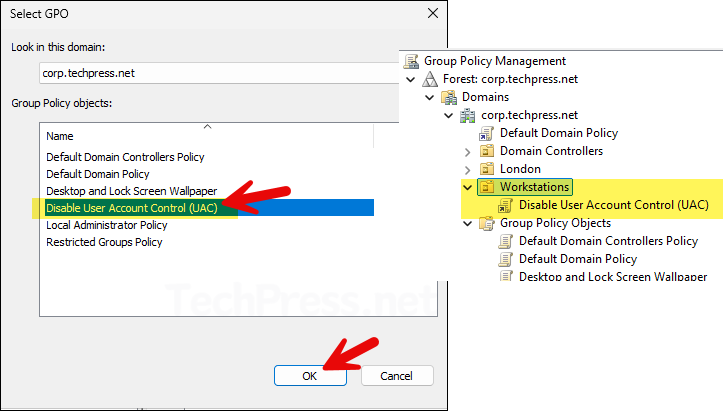Select the Domains tree label

point(485,97)
